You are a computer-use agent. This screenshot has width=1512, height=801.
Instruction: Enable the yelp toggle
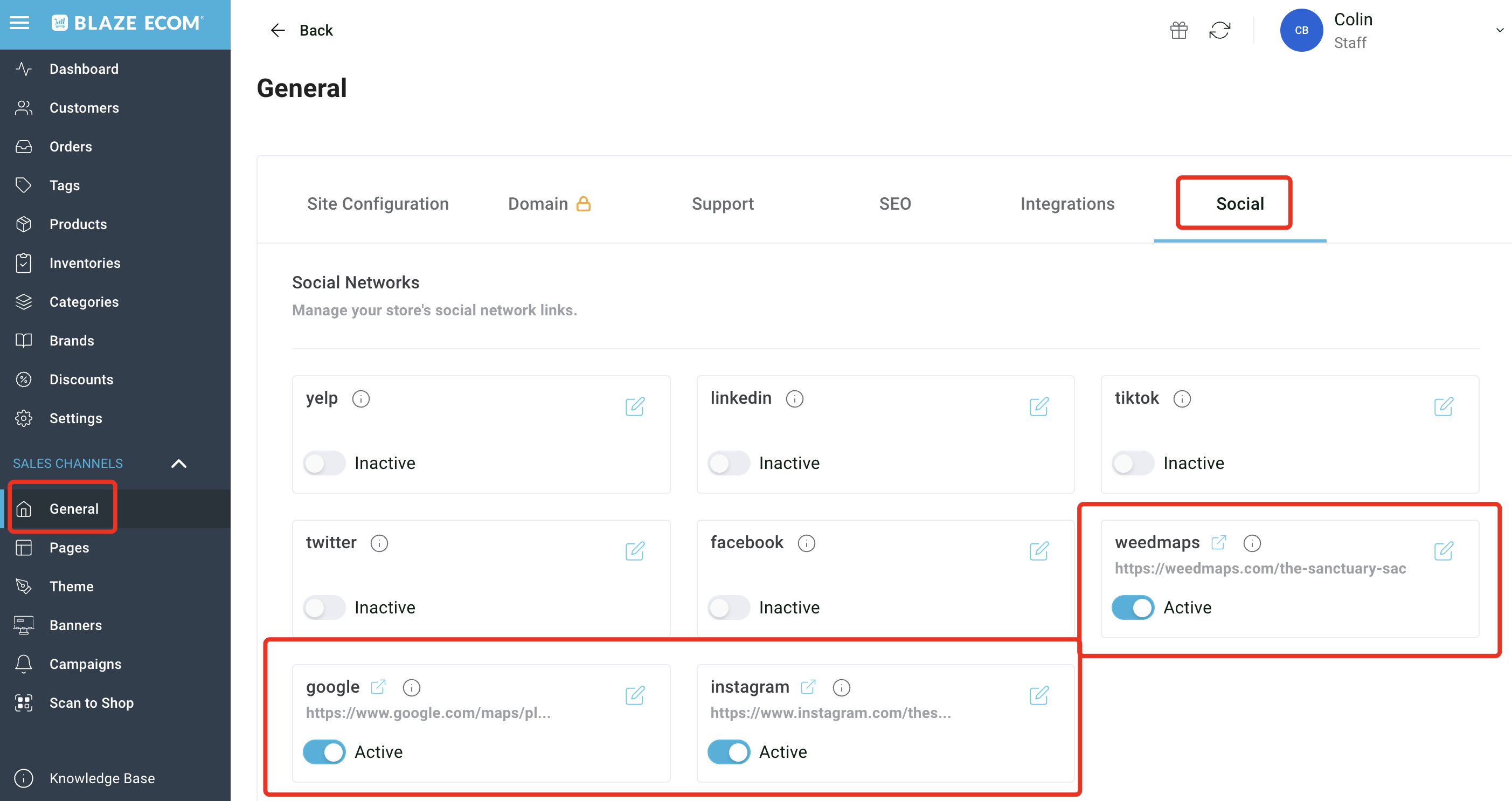(x=324, y=464)
